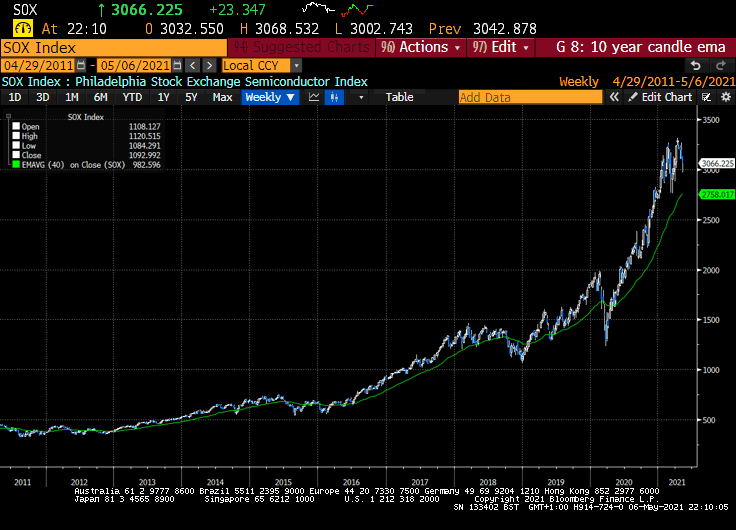Toggle the Open series checkbox
This screenshot has height=530, width=736.
(x=16, y=126)
